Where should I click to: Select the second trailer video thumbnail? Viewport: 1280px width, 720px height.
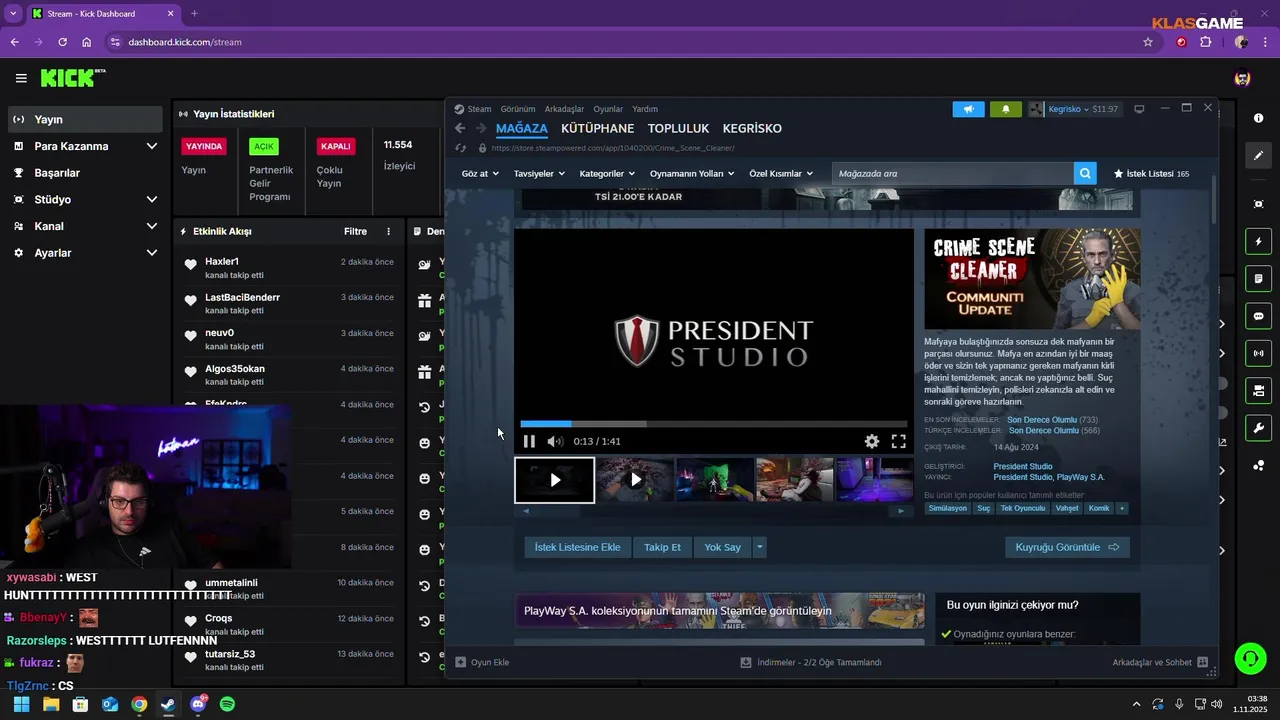(635, 480)
